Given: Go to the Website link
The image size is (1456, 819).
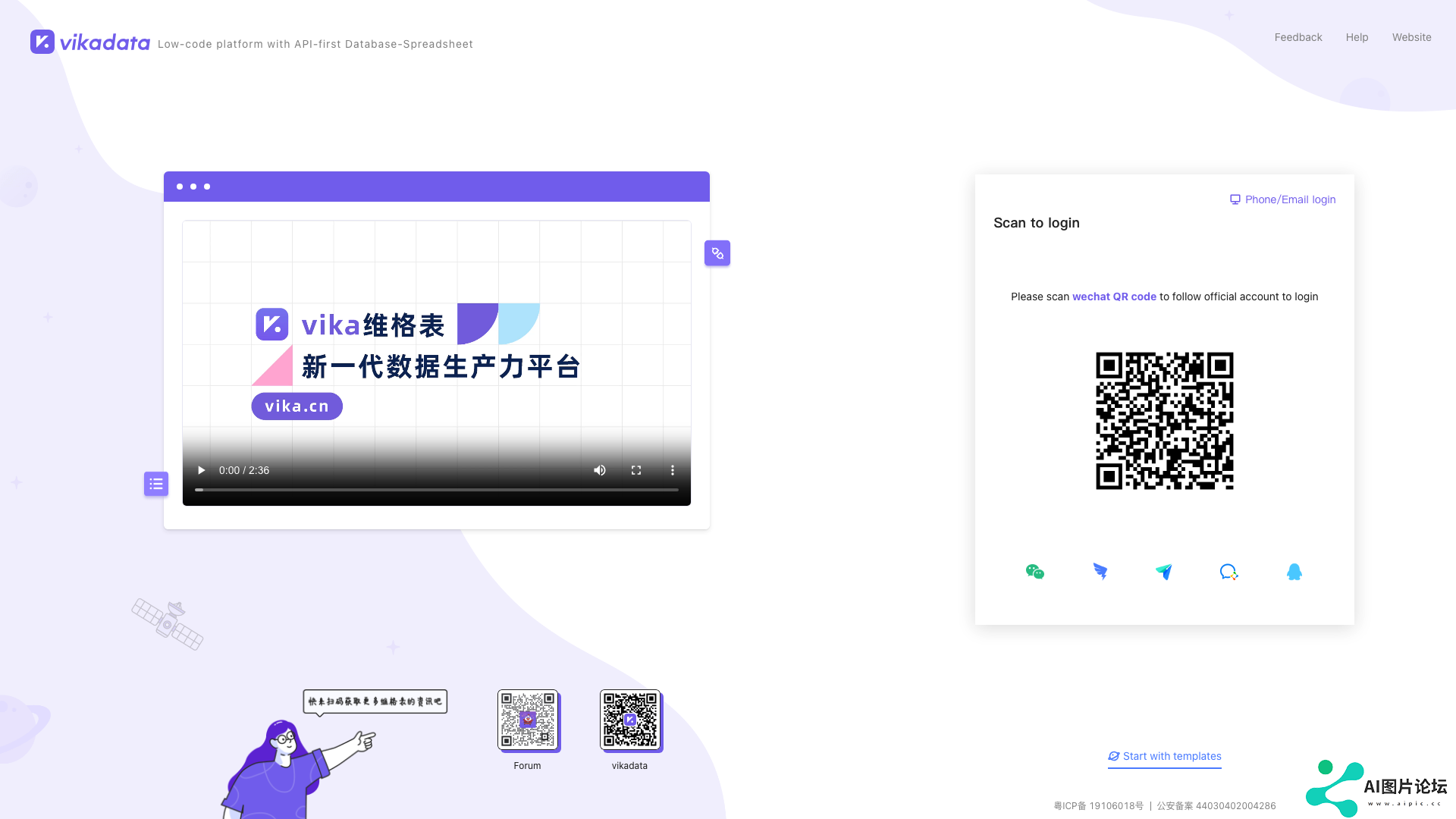Looking at the screenshot, I should click(x=1411, y=37).
